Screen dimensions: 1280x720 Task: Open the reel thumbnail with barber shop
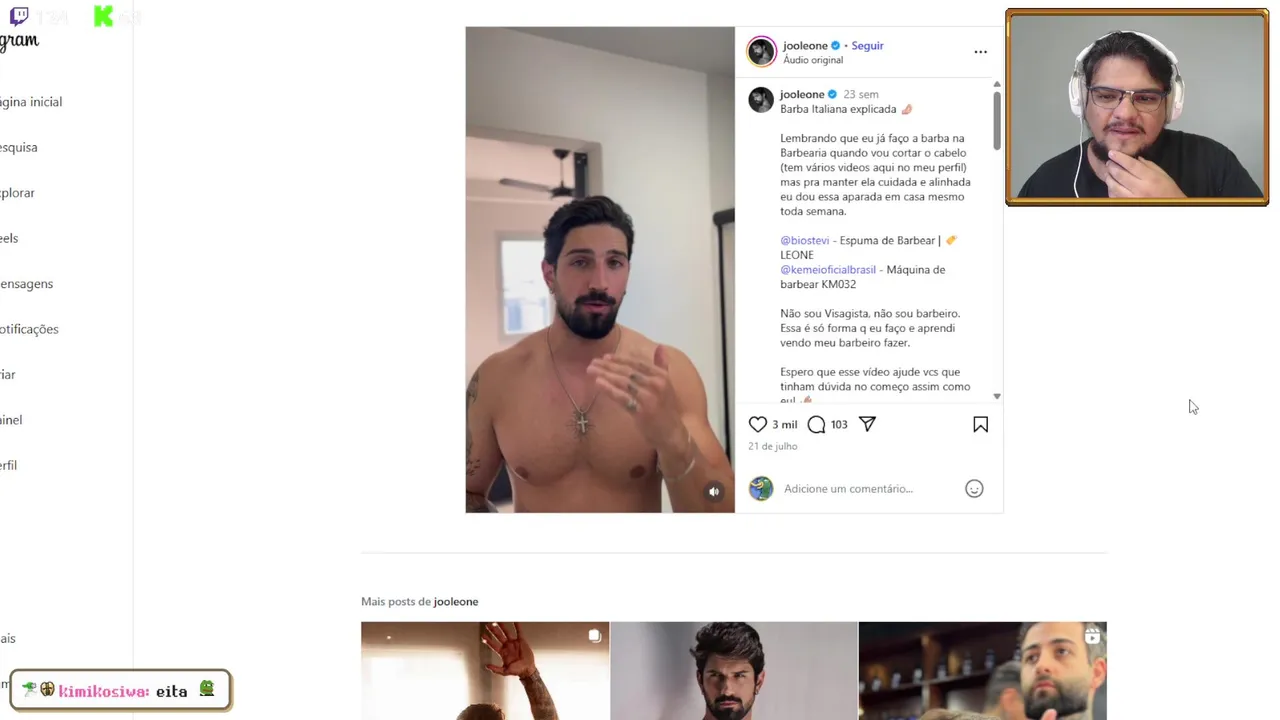982,670
